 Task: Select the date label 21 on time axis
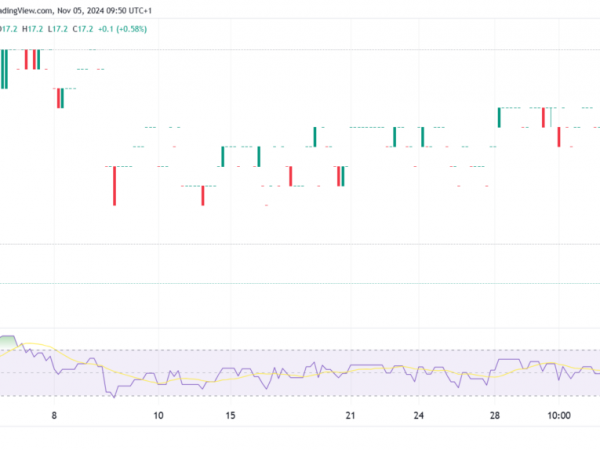click(350, 415)
